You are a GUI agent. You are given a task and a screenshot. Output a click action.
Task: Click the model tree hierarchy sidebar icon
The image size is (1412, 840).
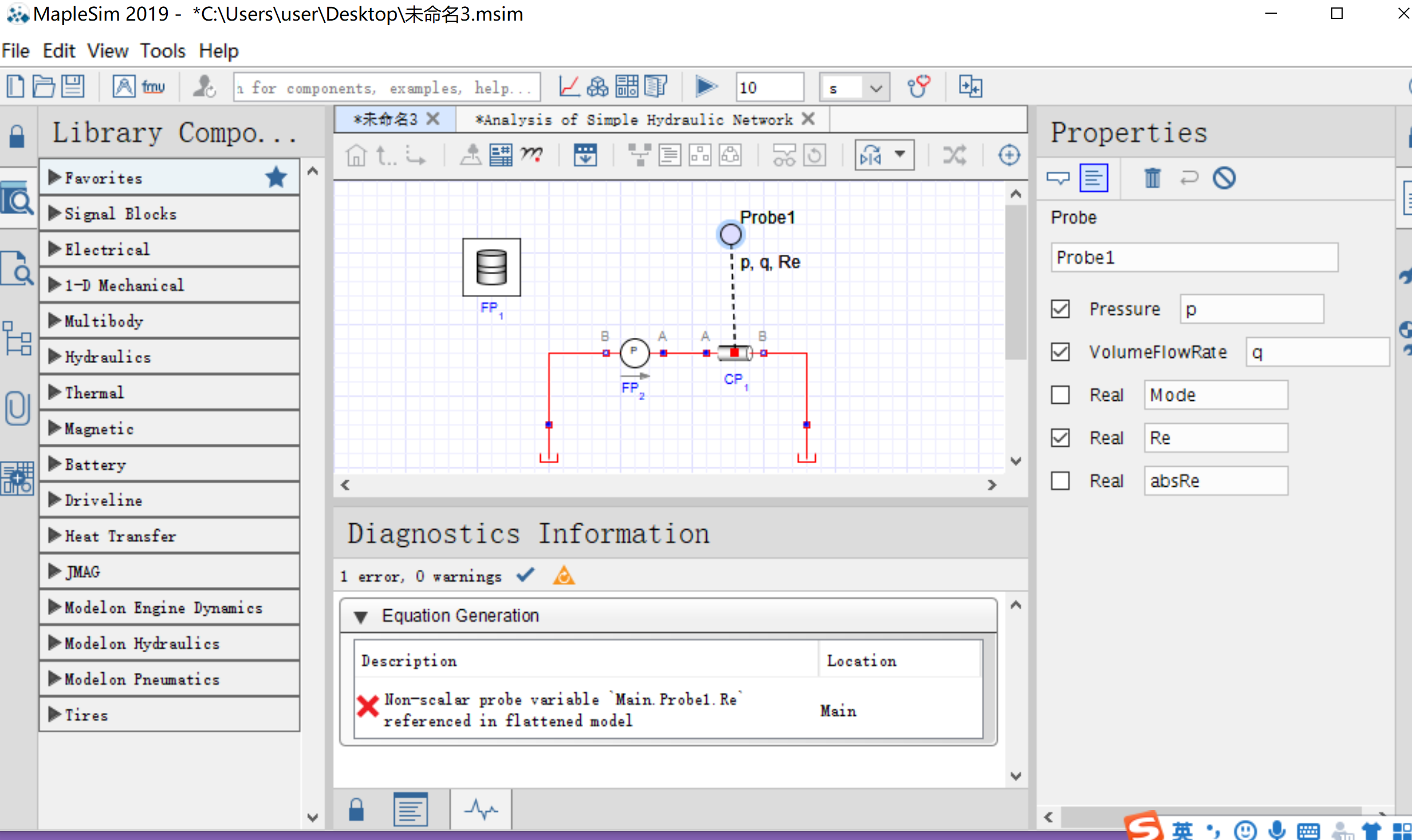point(17,339)
